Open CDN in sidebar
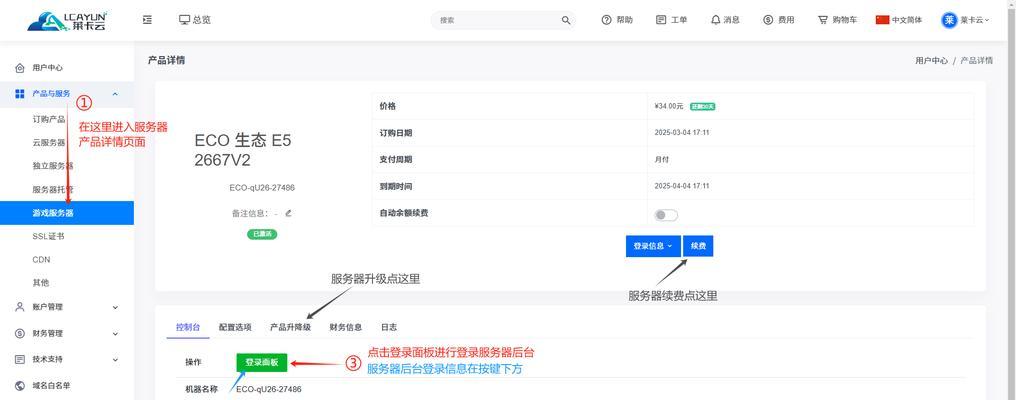Screen dimensions: 1016x400 tap(41, 259)
